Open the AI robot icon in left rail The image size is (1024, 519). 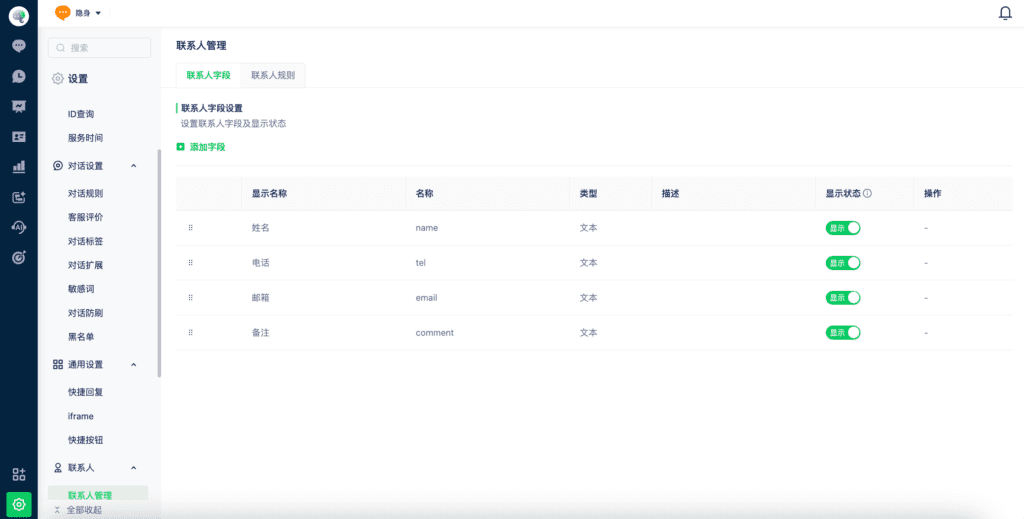[19, 227]
